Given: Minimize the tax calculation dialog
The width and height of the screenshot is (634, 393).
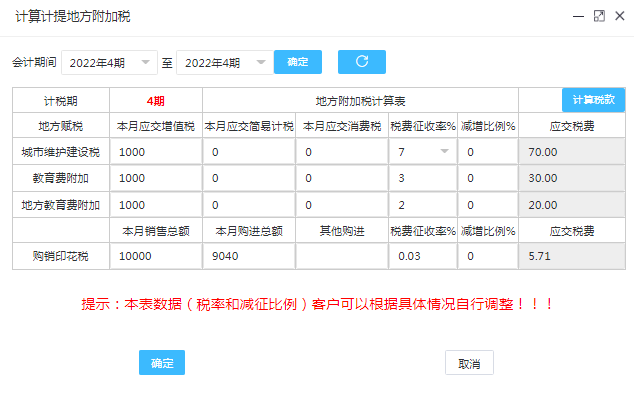Looking at the screenshot, I should 579,16.
